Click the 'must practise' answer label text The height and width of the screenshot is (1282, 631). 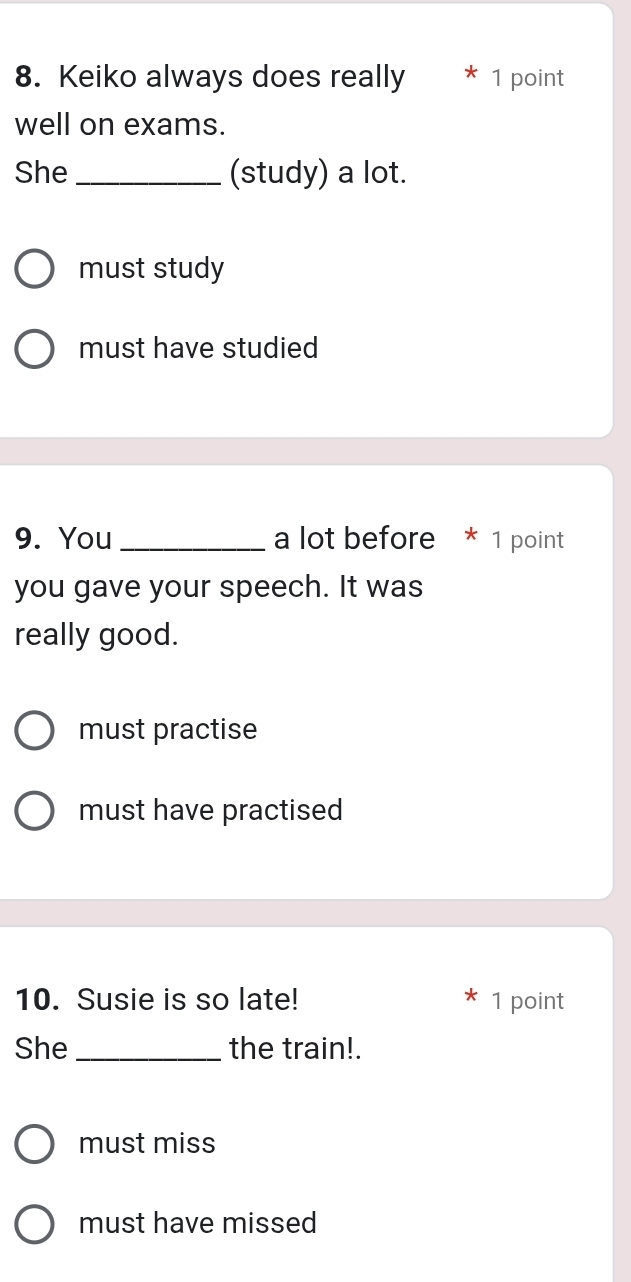pyautogui.click(x=168, y=730)
